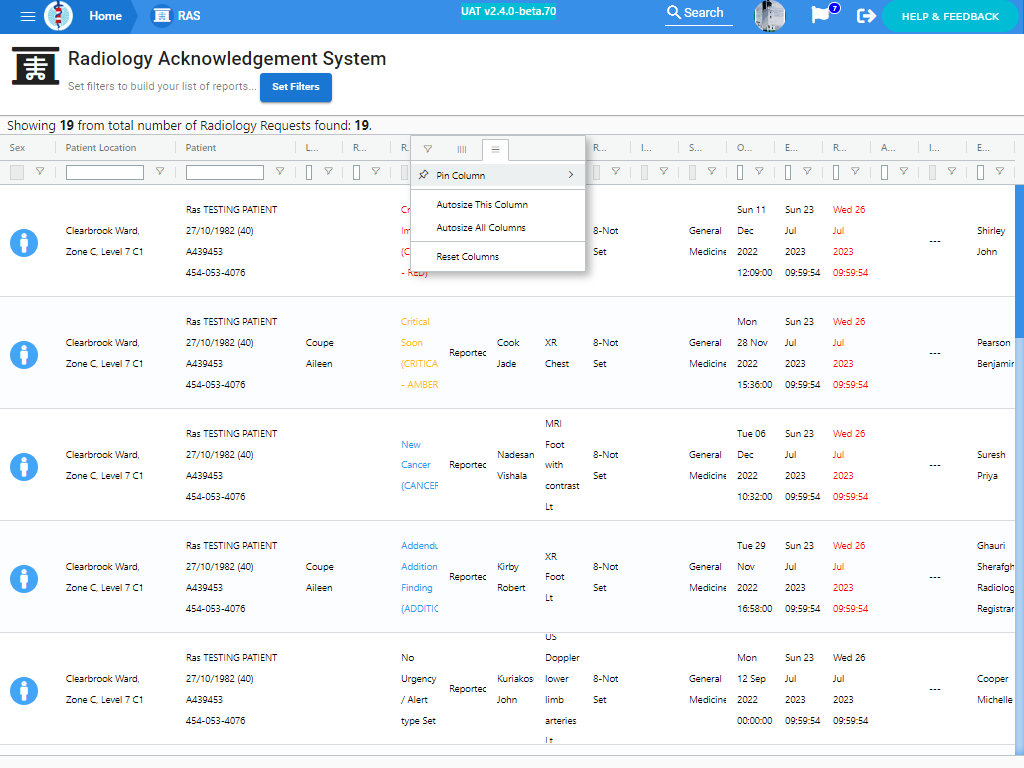
Task: Open filter funnel for the O... date column
Action: tap(760, 172)
